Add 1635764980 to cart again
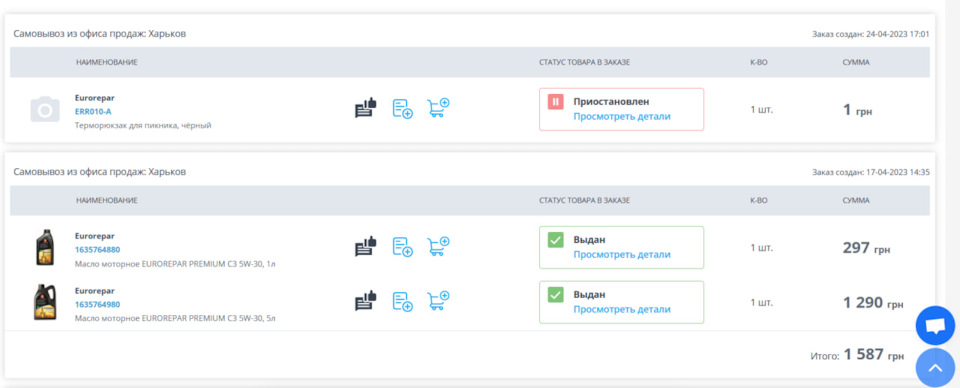Image resolution: width=960 pixels, height=388 pixels. pyautogui.click(x=438, y=300)
